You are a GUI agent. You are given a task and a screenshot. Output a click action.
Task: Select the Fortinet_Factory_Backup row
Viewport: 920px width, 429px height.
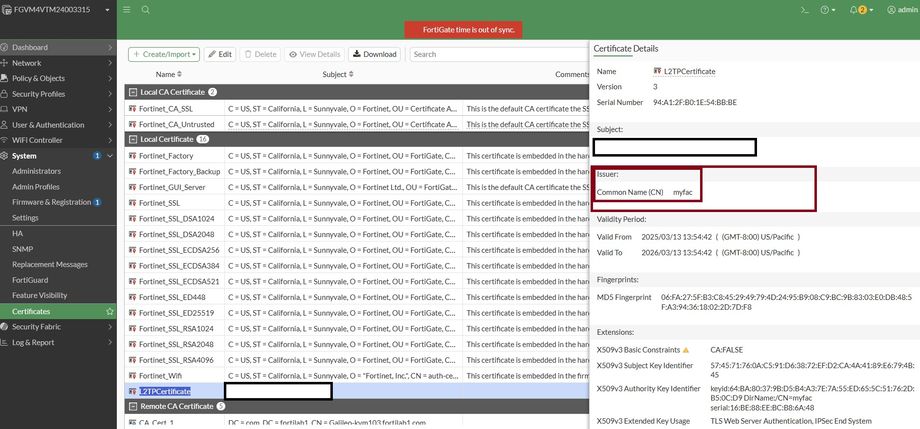coord(357,171)
